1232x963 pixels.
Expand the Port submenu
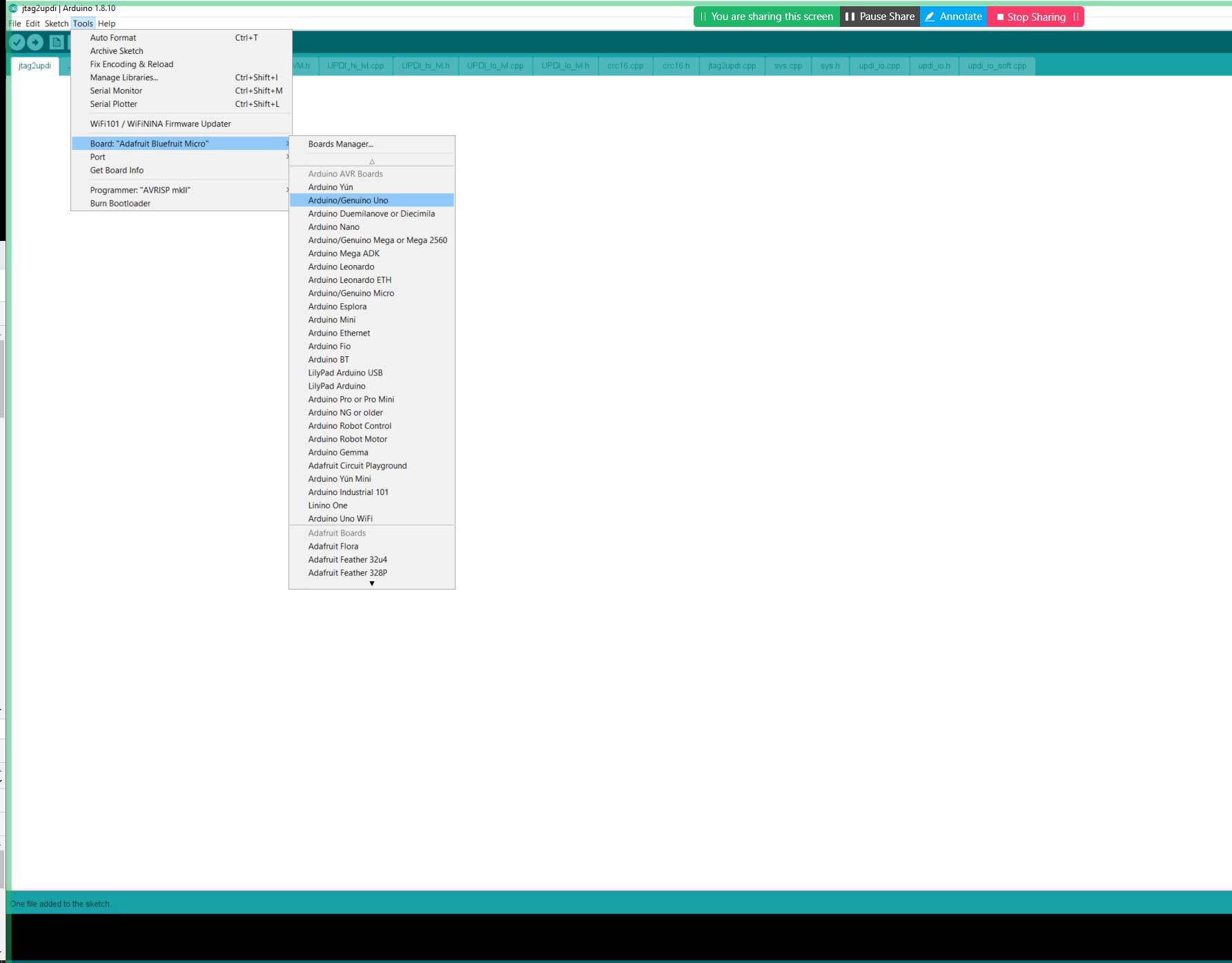coord(182,157)
